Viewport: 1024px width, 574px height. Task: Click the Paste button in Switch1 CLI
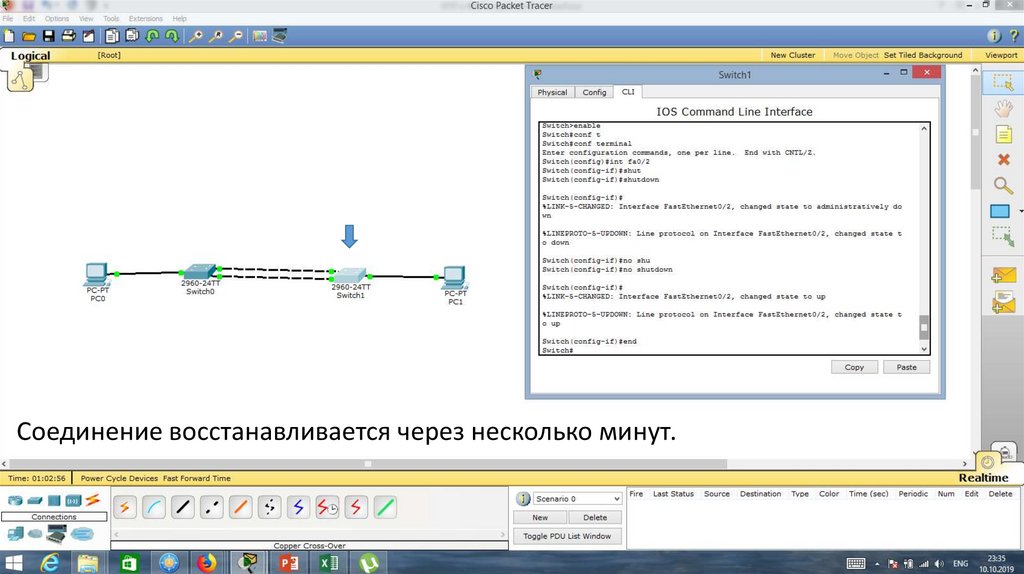tap(906, 367)
